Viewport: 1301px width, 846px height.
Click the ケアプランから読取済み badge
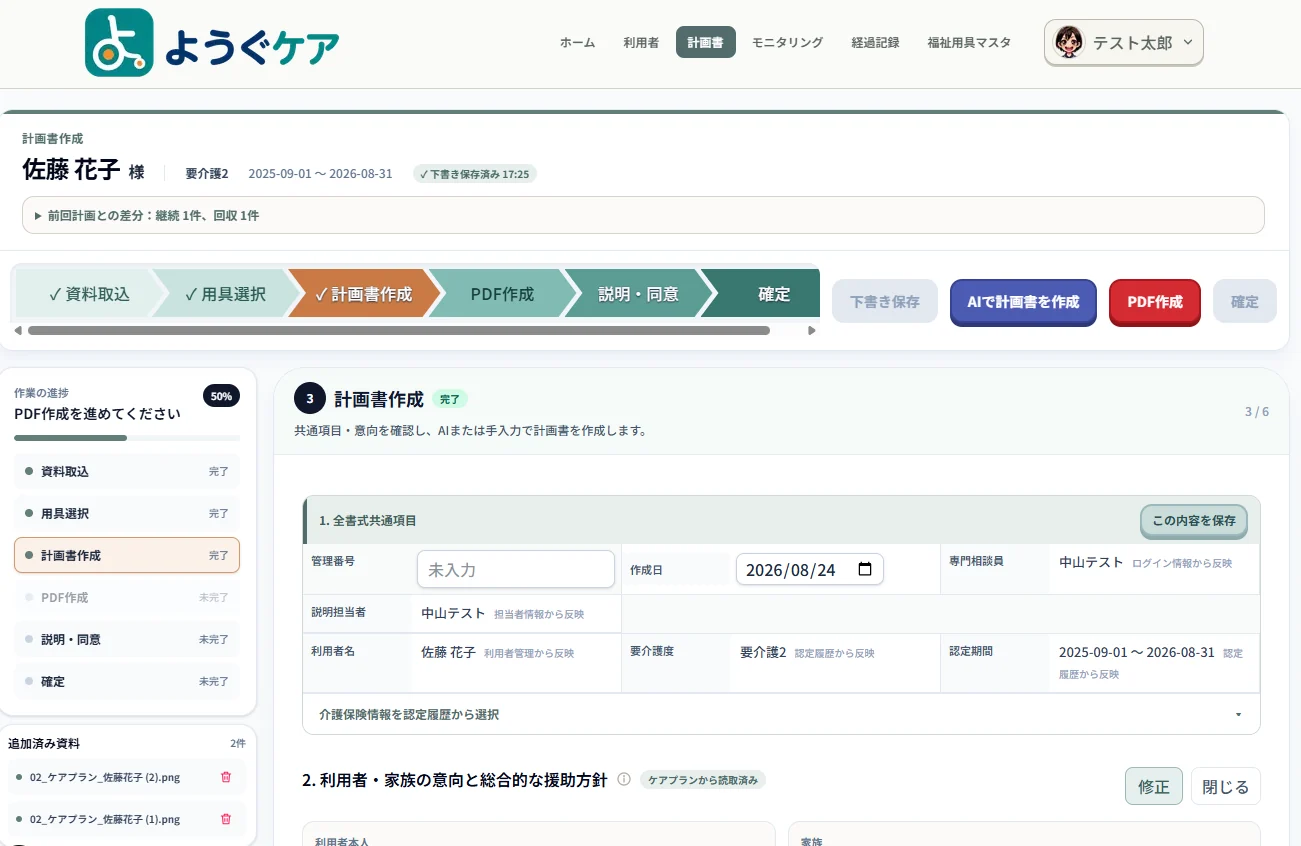coord(703,779)
